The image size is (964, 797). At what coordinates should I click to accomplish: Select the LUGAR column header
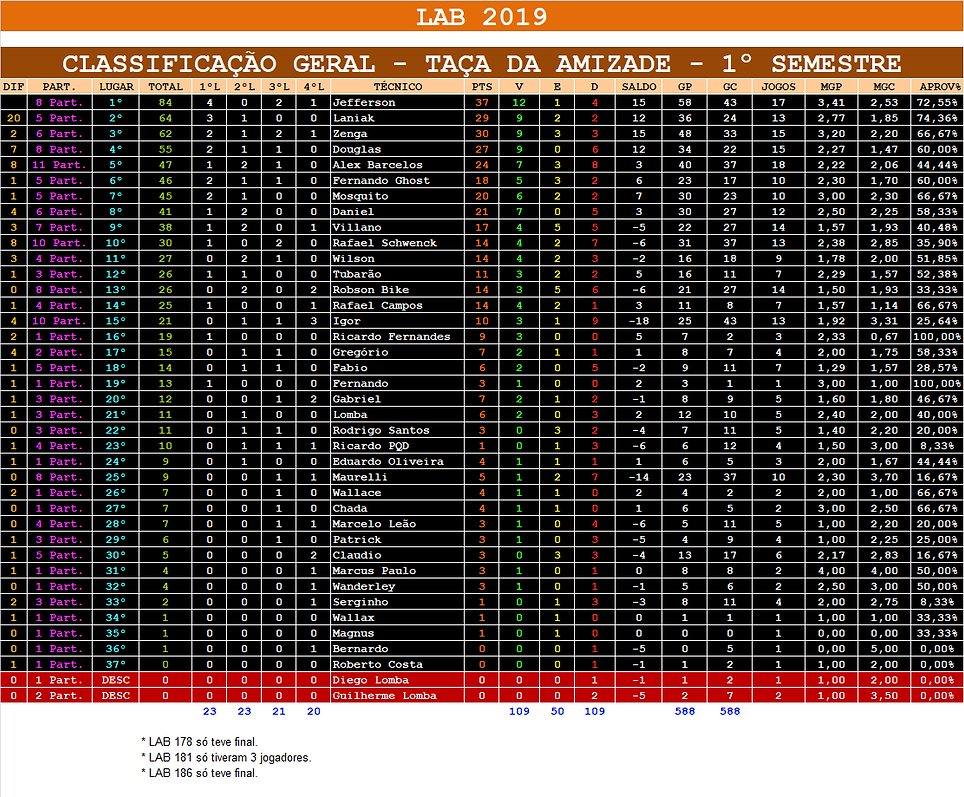(x=116, y=87)
